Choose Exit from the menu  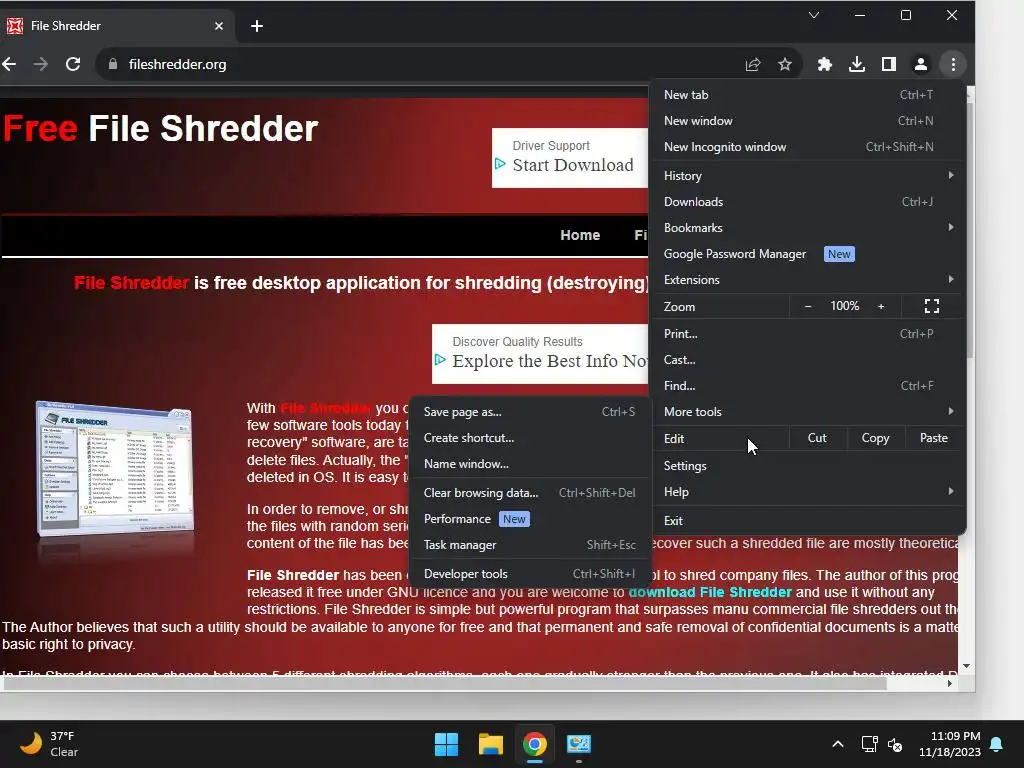point(808,520)
